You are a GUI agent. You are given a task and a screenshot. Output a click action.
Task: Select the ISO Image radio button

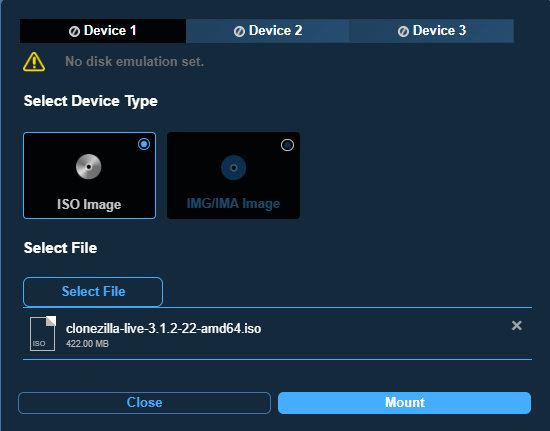click(x=144, y=144)
